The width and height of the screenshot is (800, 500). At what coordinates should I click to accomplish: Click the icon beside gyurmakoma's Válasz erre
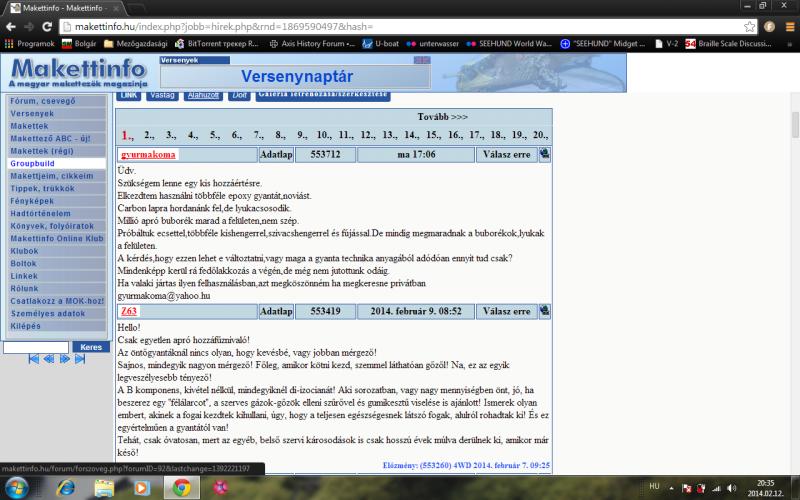point(544,155)
